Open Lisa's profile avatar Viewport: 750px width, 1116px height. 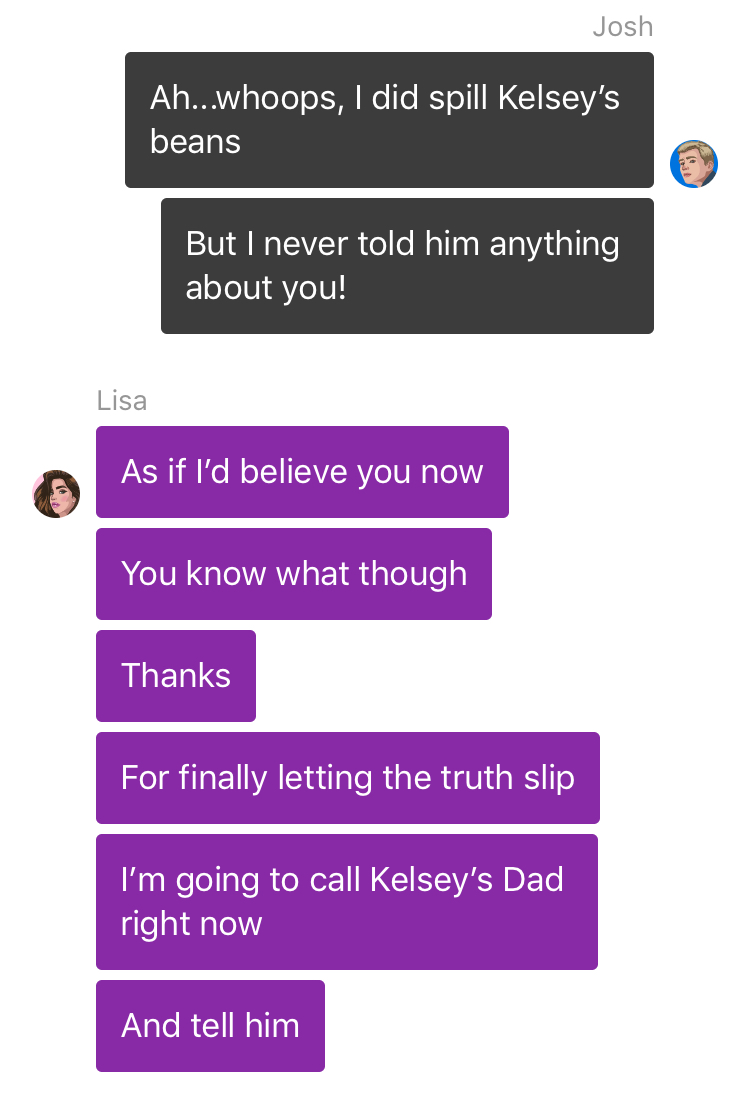pos(56,493)
